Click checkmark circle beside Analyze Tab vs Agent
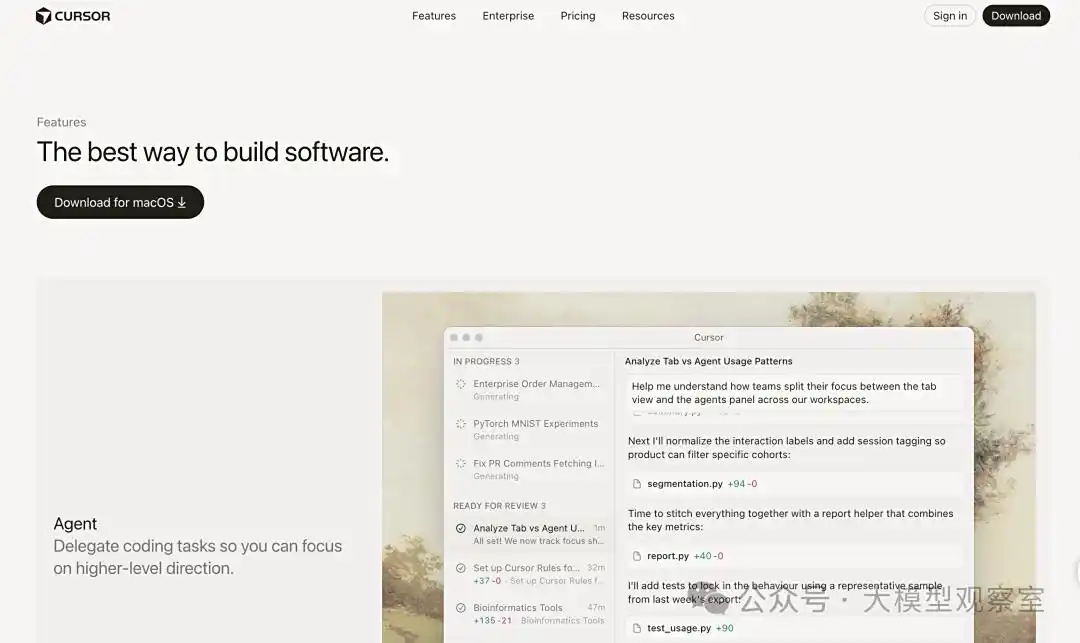Viewport: 1080px width, 643px height. [x=461, y=528]
